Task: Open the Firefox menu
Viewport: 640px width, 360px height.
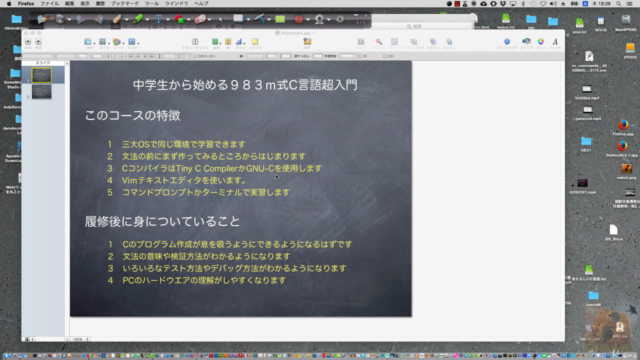Action: tap(26, 3)
